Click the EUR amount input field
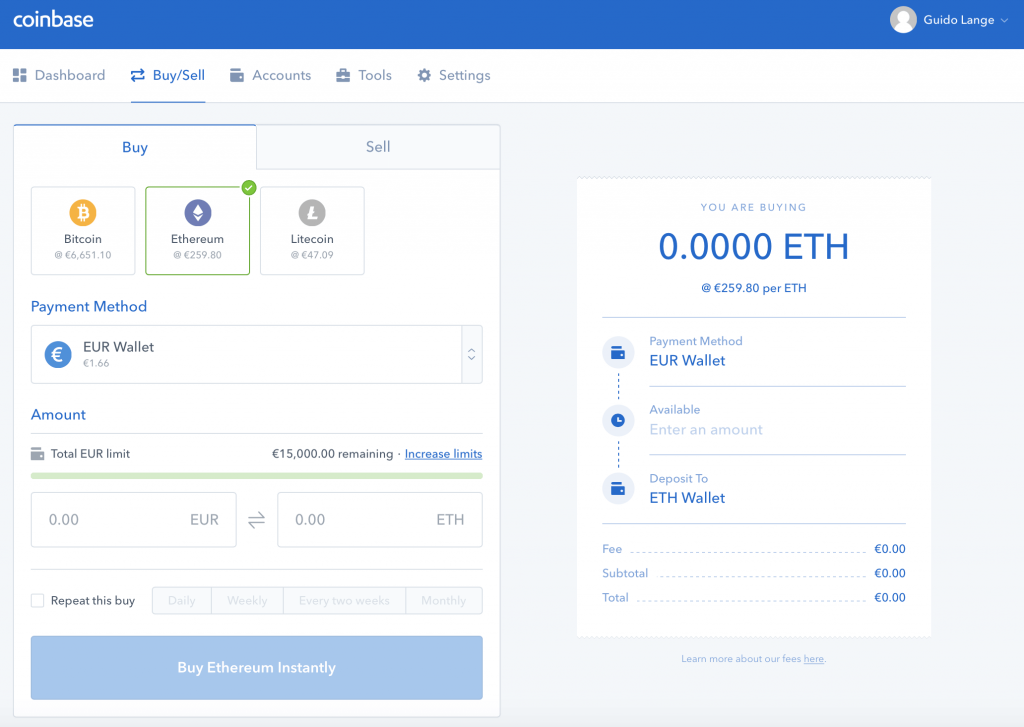The image size is (1024, 727). pos(134,520)
